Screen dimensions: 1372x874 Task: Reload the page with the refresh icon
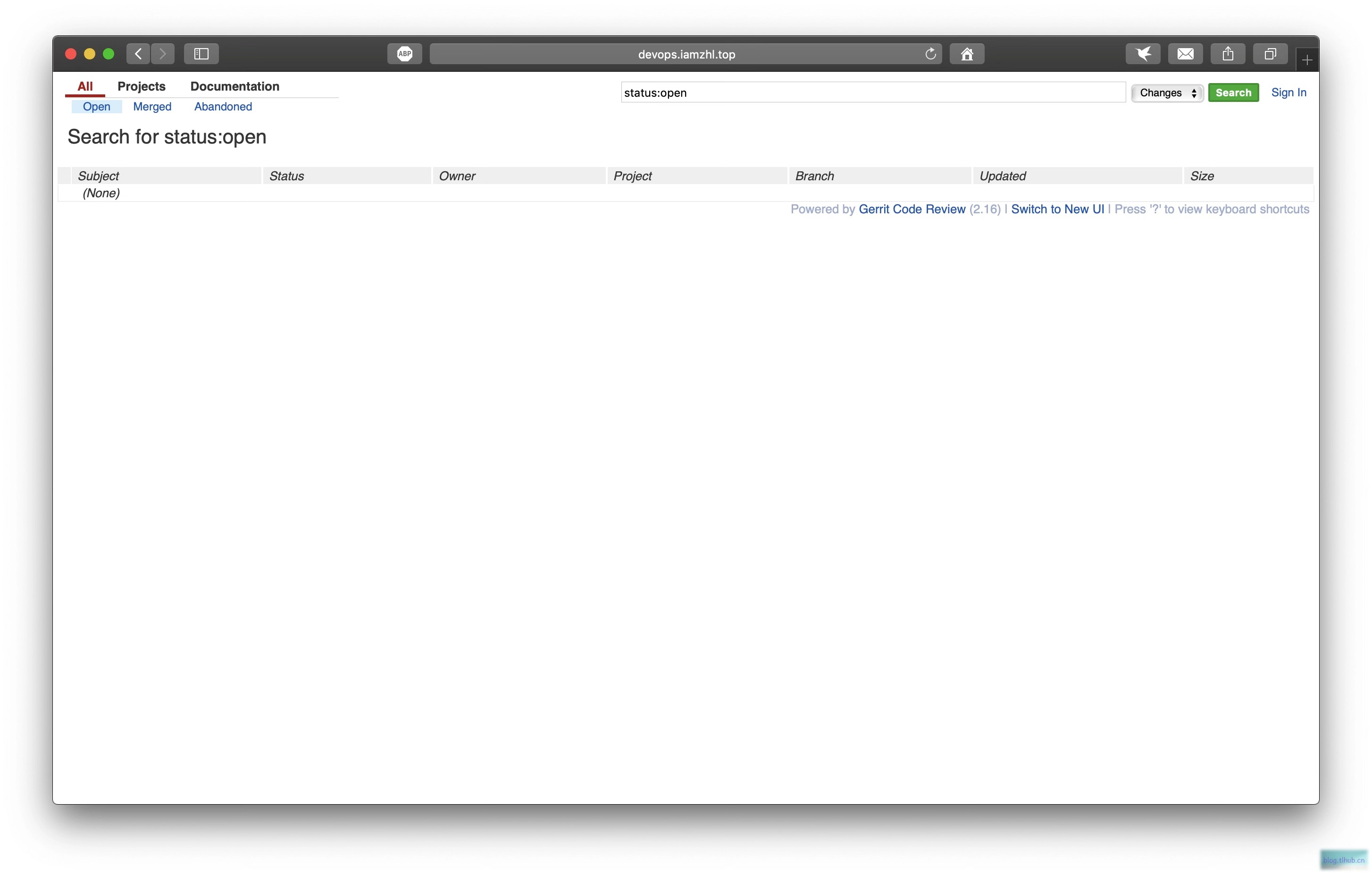[930, 53]
